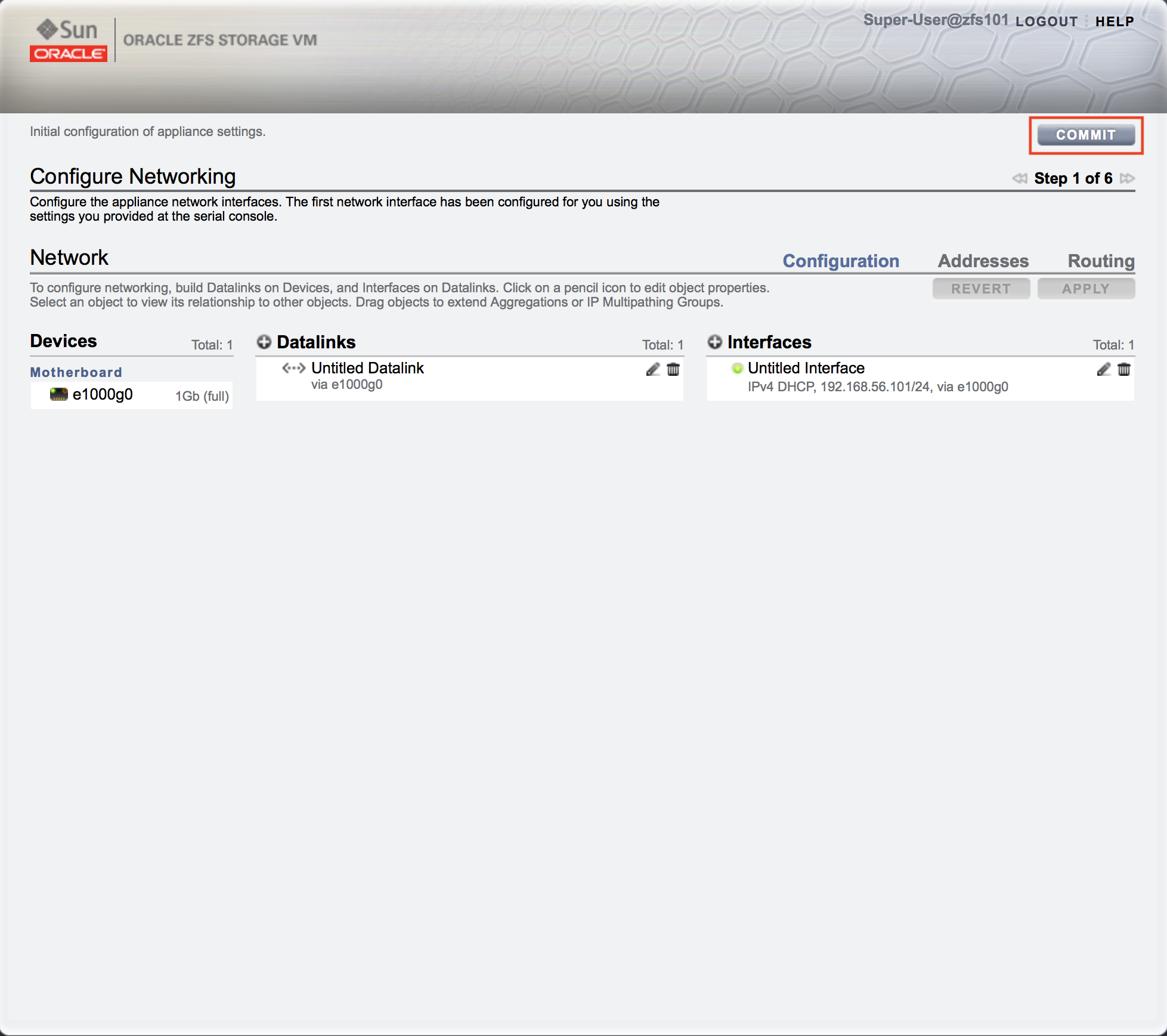Image resolution: width=1167 pixels, height=1036 pixels.
Task: Click the Motherboard device group label
Action: point(76,372)
